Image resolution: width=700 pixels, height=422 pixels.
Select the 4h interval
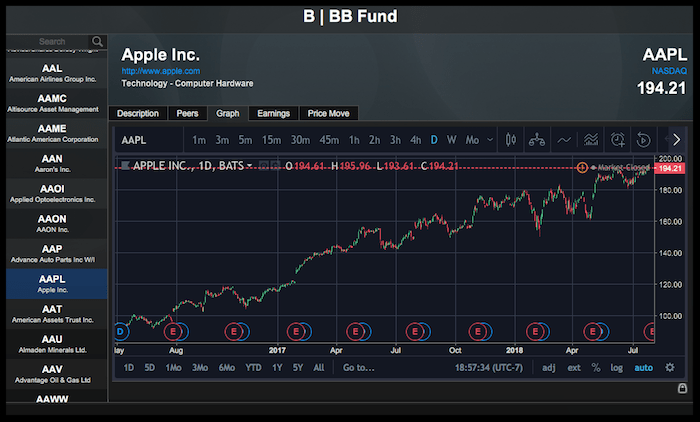(416, 140)
